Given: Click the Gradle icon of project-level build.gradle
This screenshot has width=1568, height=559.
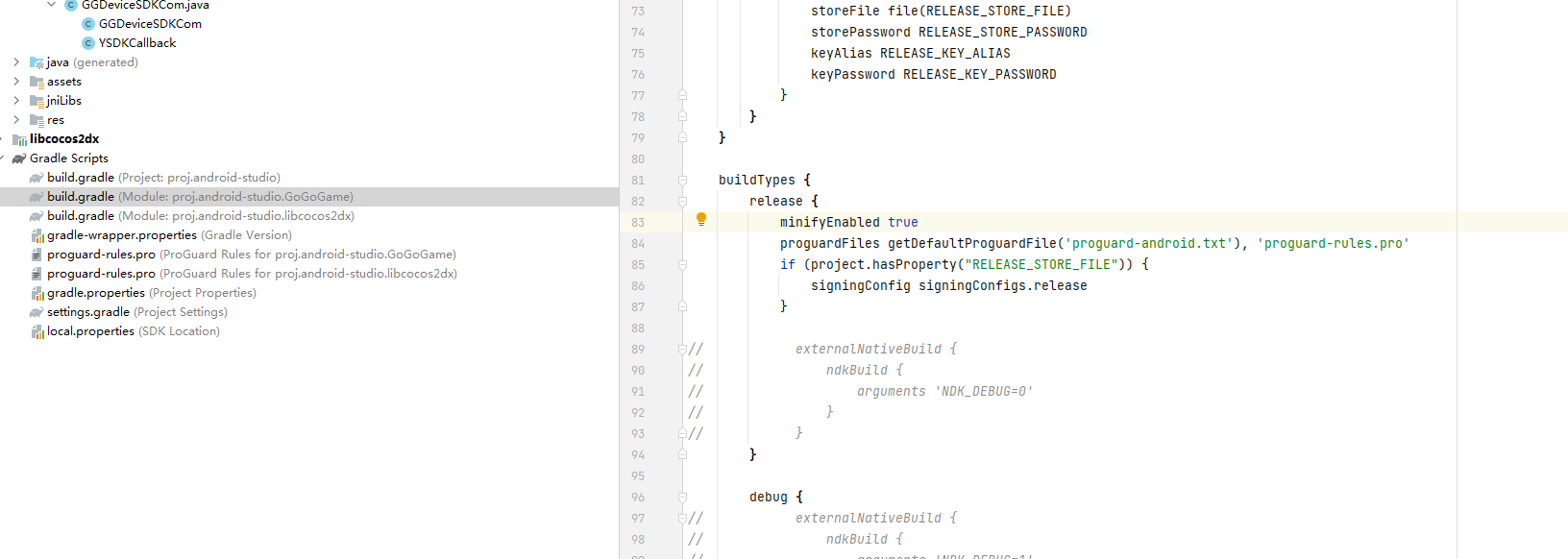Looking at the screenshot, I should click(37, 178).
